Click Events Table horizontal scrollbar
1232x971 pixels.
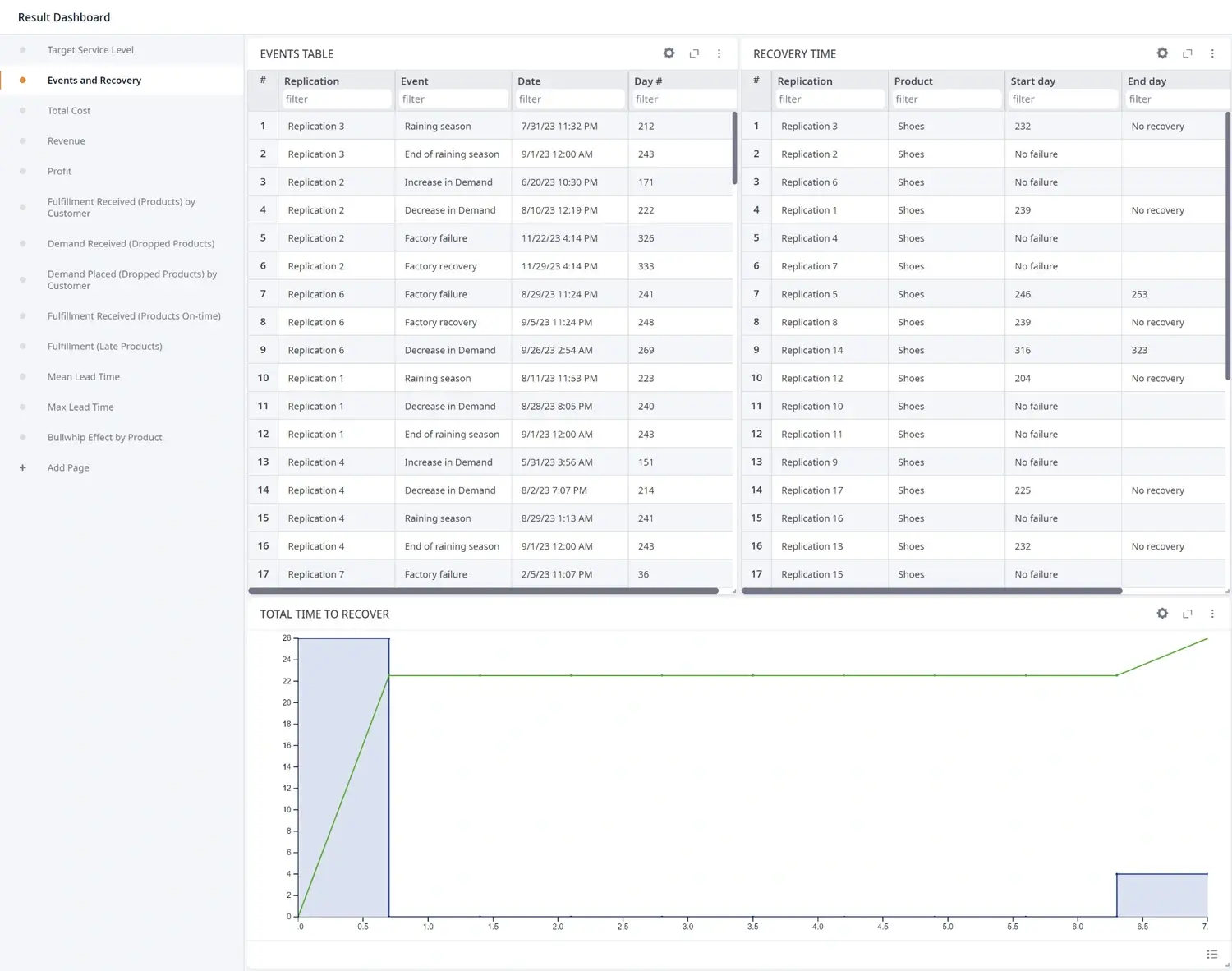(x=483, y=591)
